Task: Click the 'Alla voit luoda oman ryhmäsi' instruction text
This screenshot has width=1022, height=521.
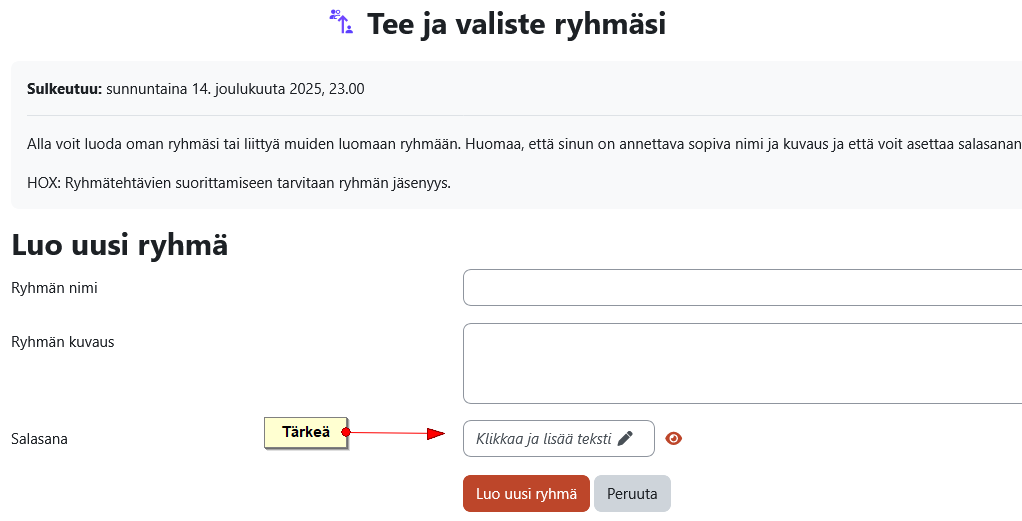Action: 525,144
